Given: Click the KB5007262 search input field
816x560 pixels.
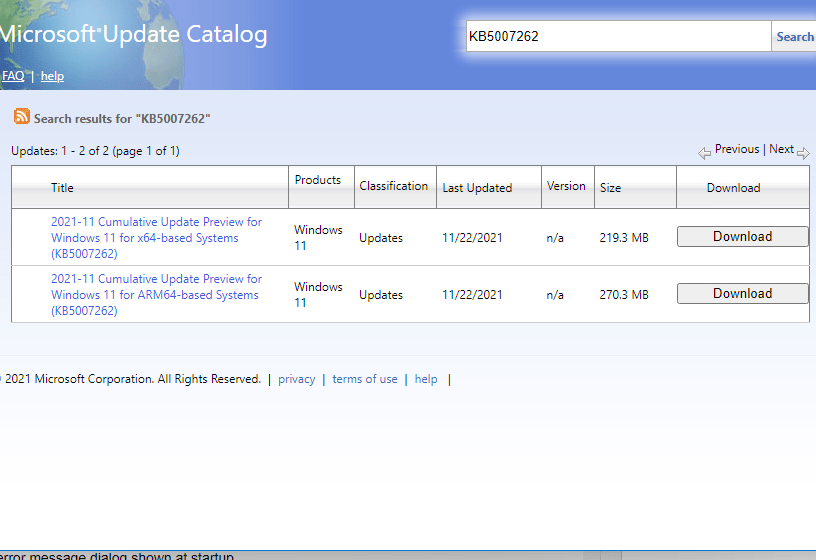Looking at the screenshot, I should click(x=618, y=36).
